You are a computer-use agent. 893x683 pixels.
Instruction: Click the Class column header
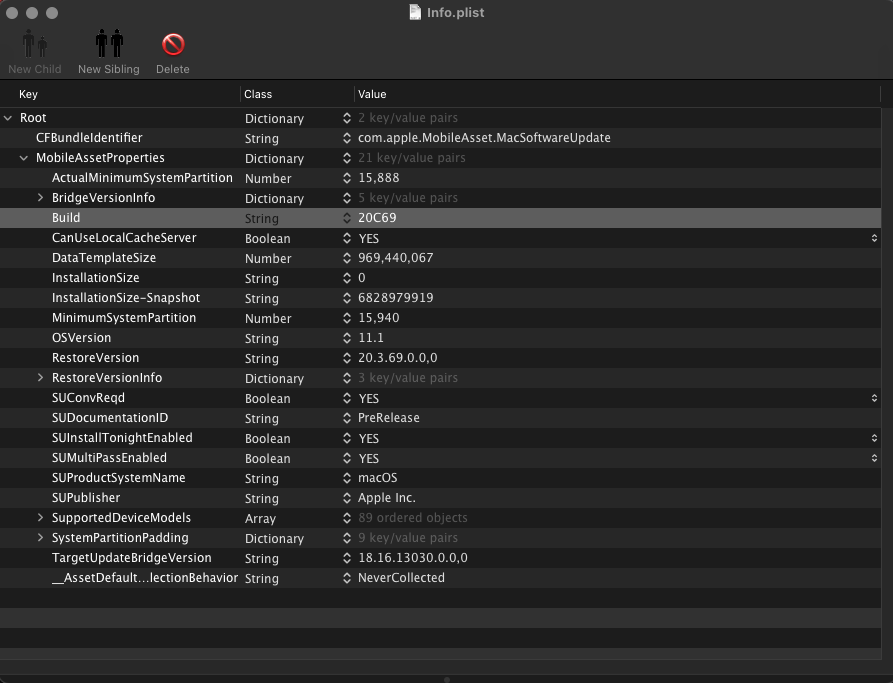pyautogui.click(x=258, y=94)
